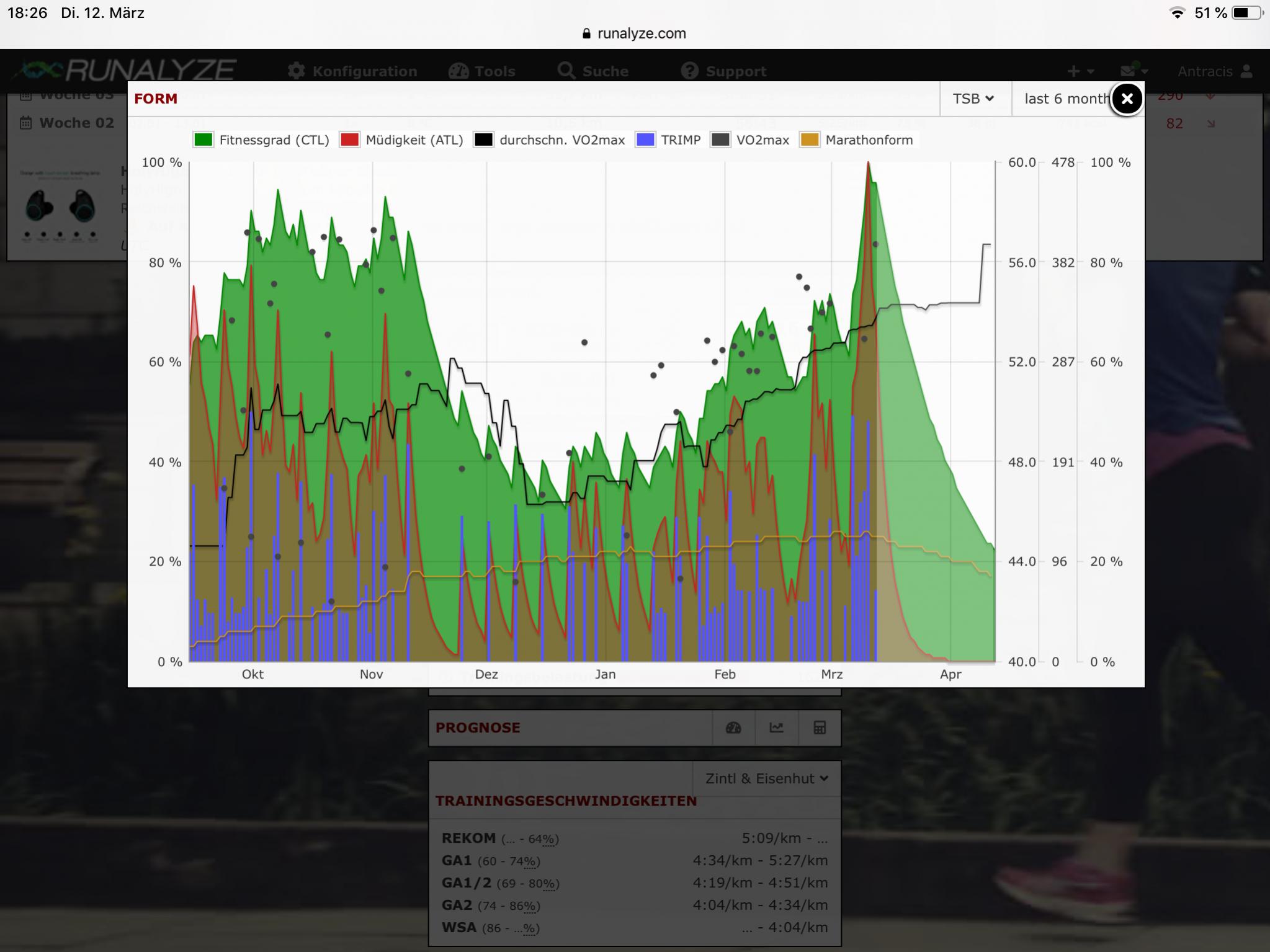Screen dimensions: 1270x952
Task: Click the plus add-activity icon
Action: point(1074,71)
